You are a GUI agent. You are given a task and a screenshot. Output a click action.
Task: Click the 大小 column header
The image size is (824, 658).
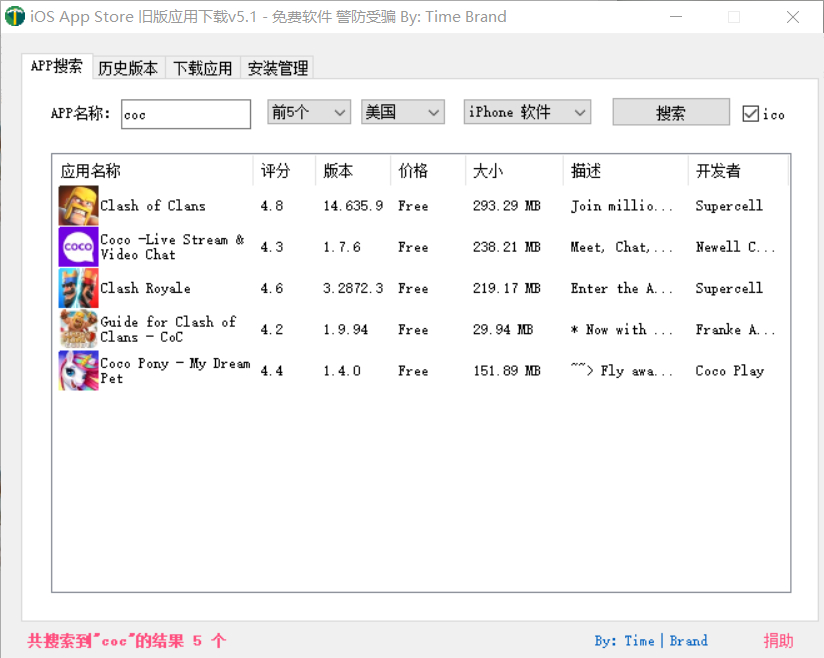[514, 171]
